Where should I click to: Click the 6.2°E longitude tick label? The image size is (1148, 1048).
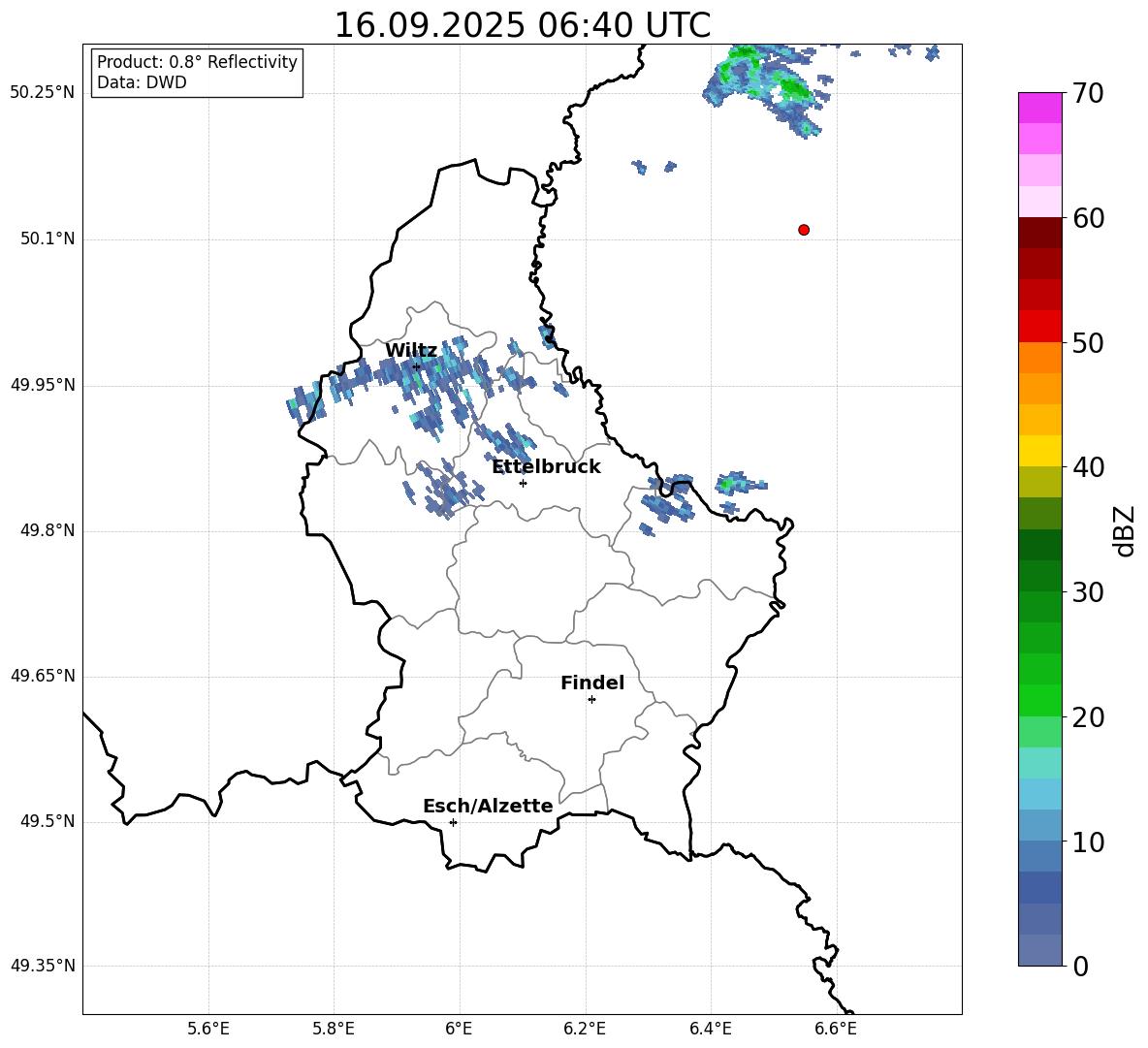[x=585, y=1029]
